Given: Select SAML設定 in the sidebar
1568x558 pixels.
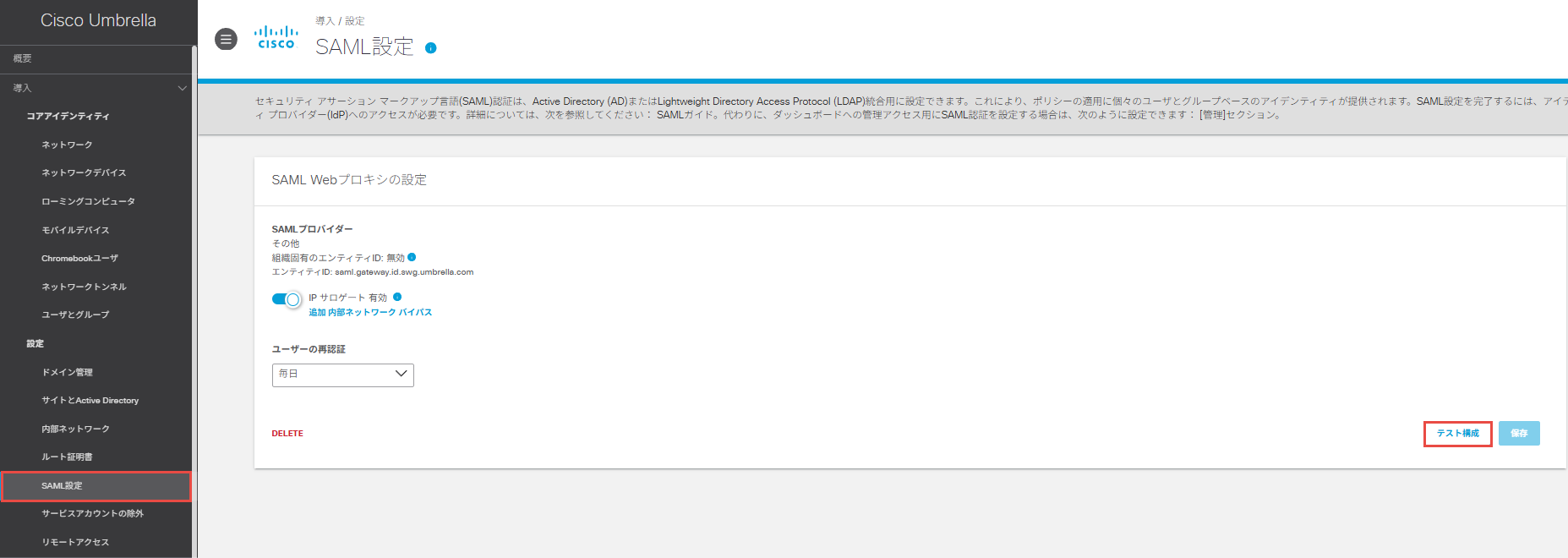Looking at the screenshot, I should tap(62, 486).
